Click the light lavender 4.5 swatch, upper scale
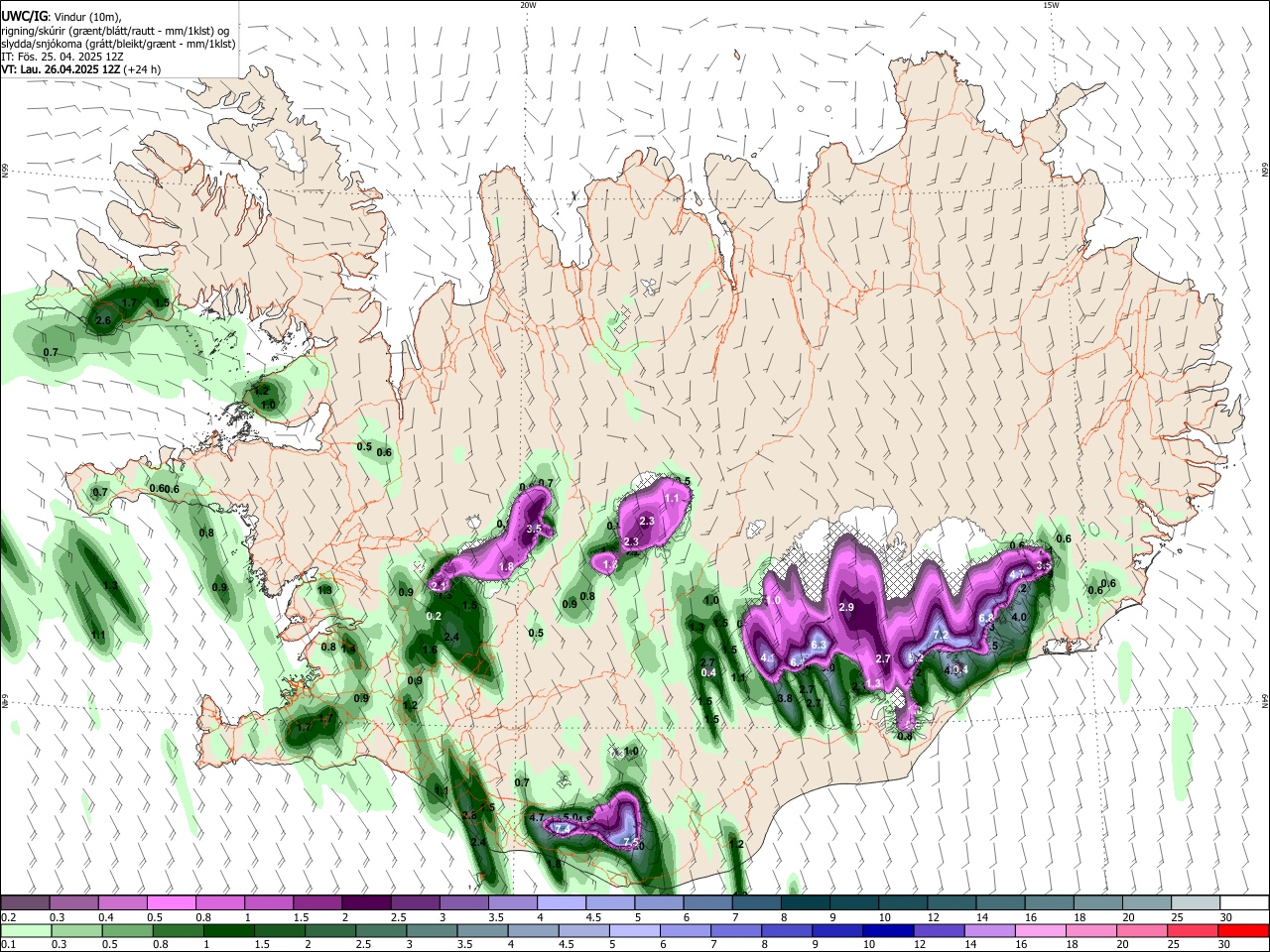The height and width of the screenshot is (952, 1270). [608, 902]
